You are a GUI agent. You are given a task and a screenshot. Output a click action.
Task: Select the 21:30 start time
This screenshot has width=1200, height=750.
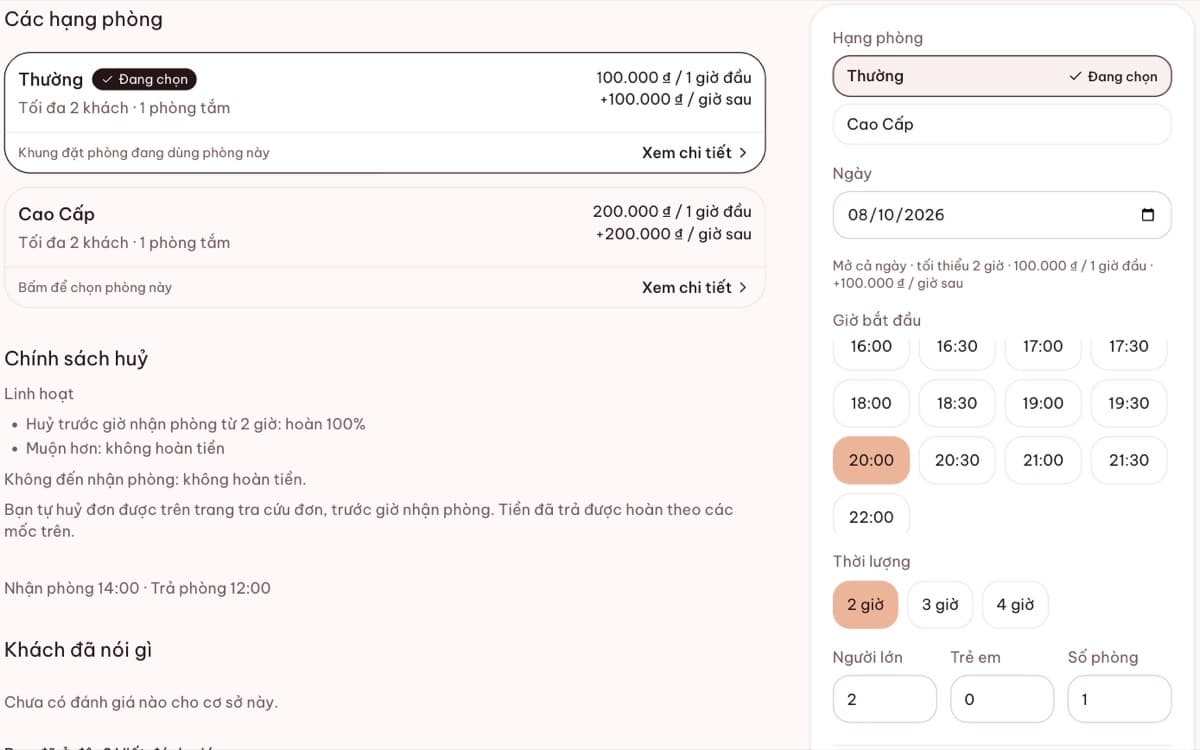click(x=1129, y=460)
